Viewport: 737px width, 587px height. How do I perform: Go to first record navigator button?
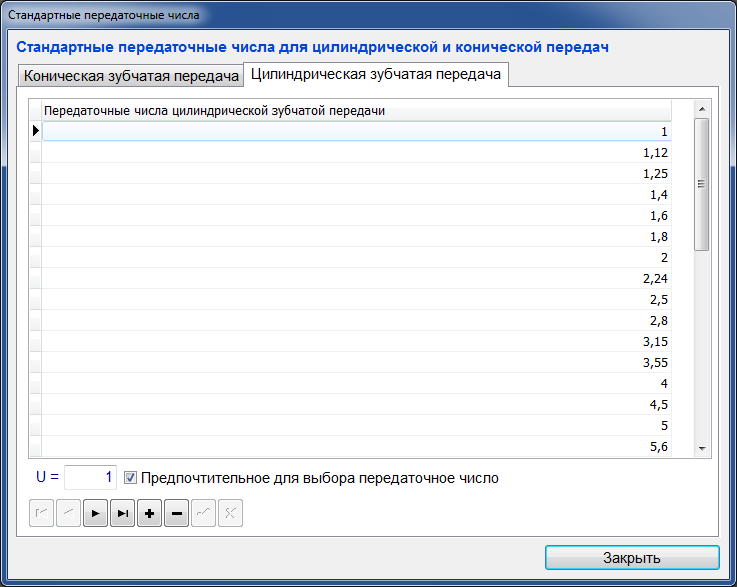click(41, 513)
